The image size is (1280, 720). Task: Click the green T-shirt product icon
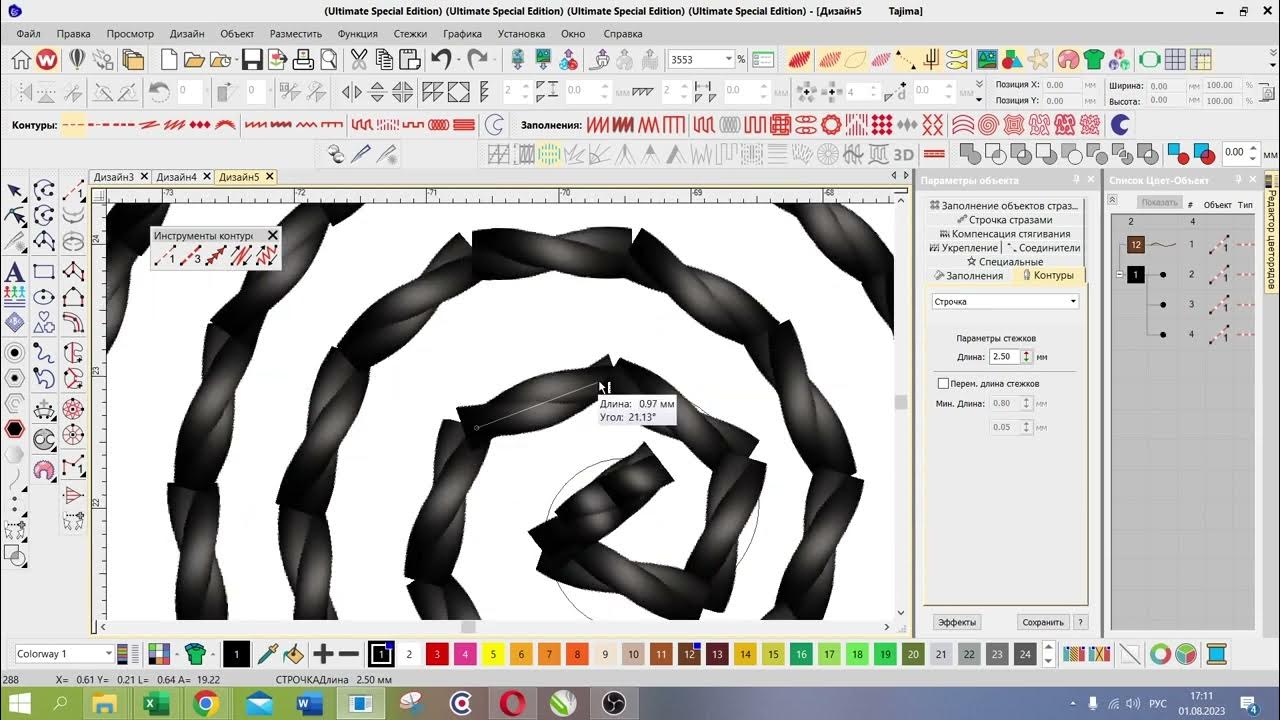[1093, 60]
